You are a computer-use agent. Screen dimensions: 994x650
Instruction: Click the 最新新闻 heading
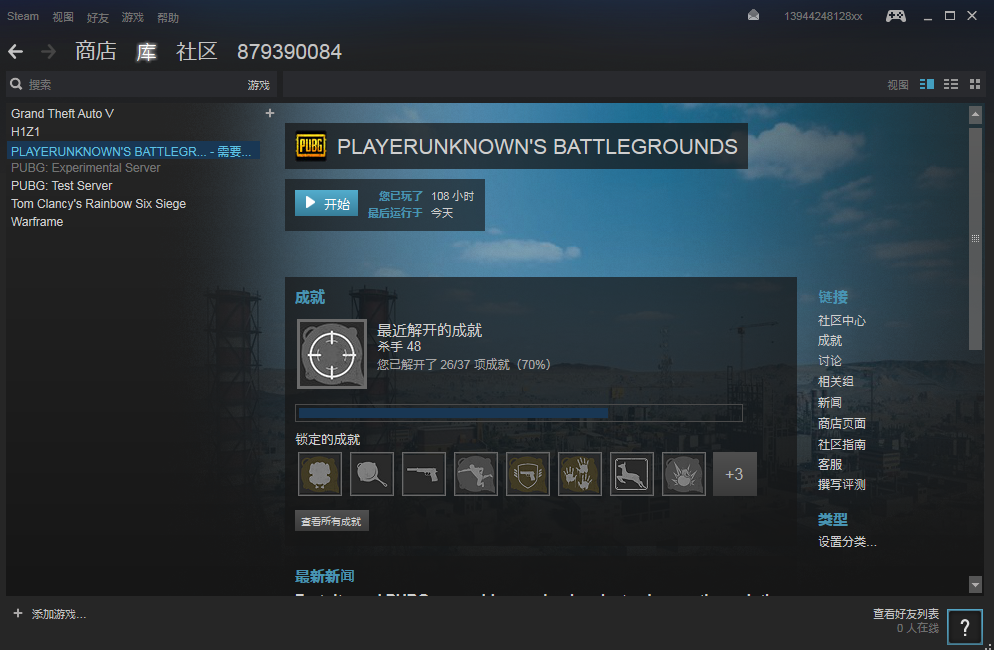[325, 576]
